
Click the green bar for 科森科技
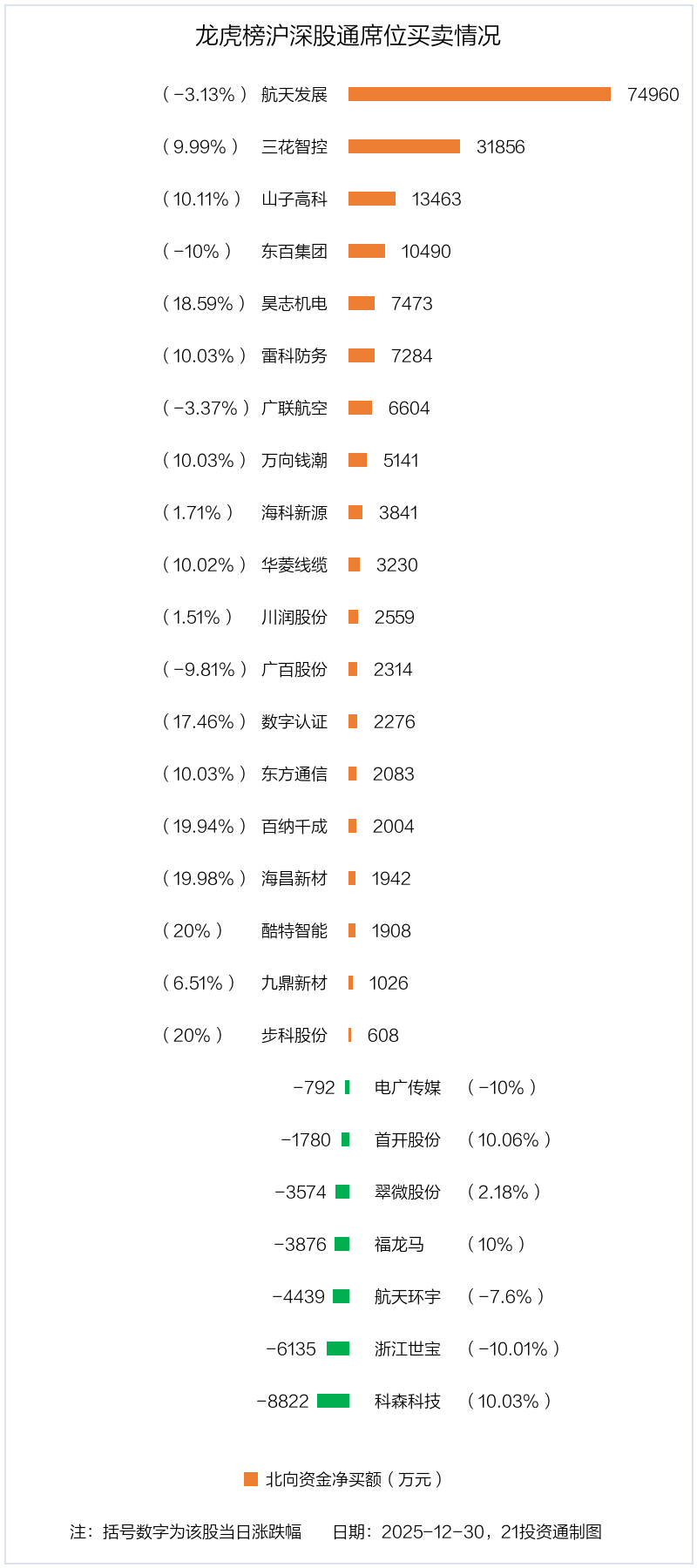[333, 1401]
